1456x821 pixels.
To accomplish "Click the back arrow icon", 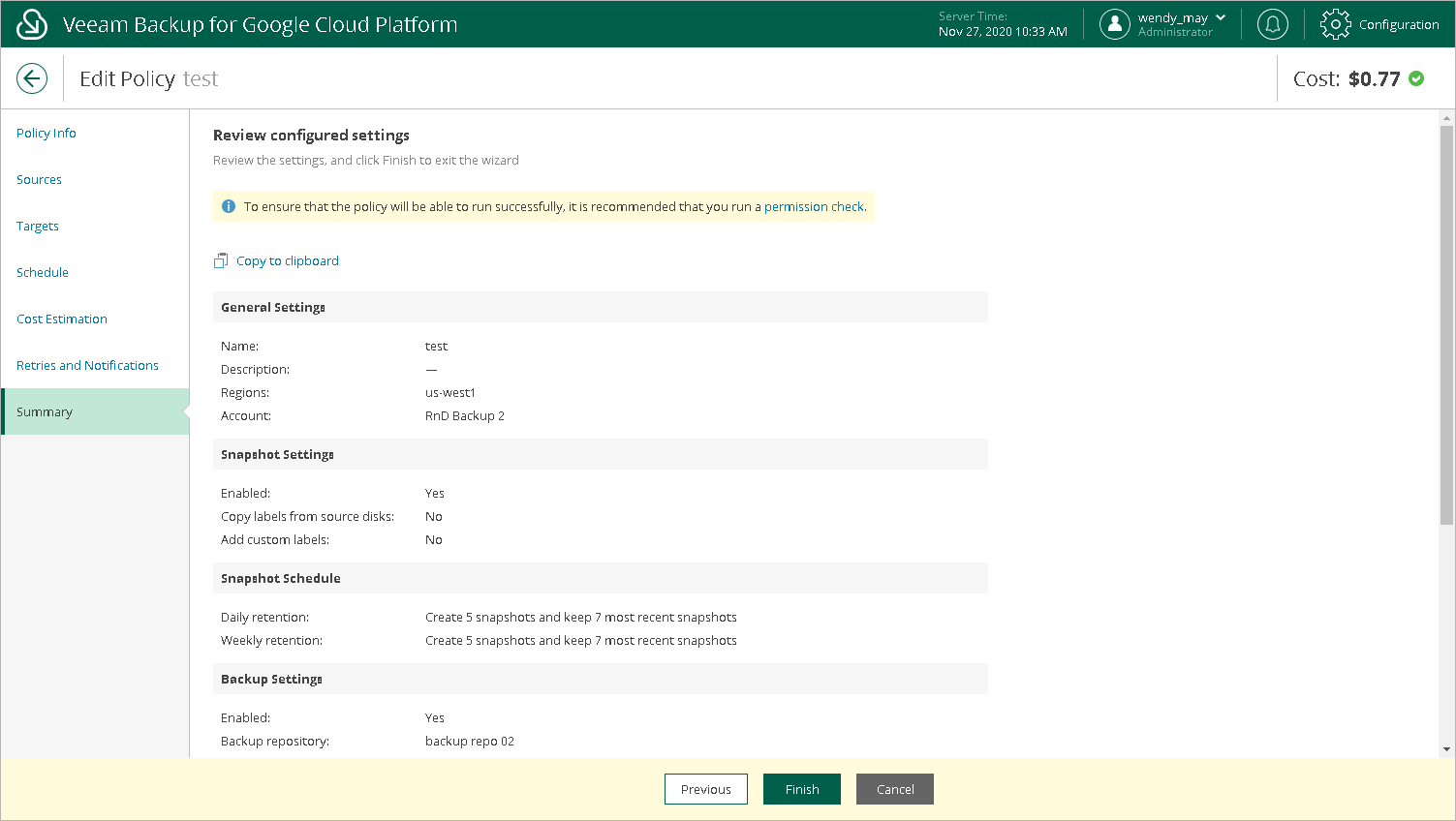I will pyautogui.click(x=32, y=78).
